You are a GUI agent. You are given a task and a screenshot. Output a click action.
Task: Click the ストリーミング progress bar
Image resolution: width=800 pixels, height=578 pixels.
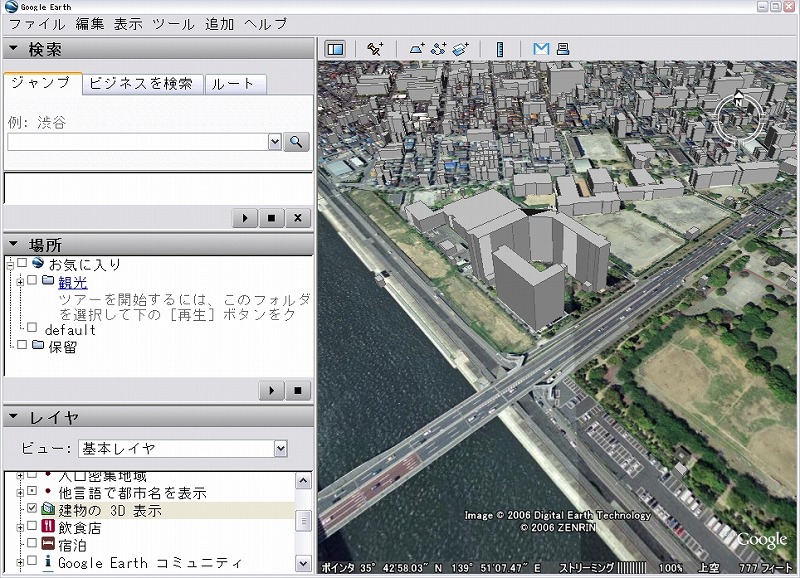click(631, 567)
